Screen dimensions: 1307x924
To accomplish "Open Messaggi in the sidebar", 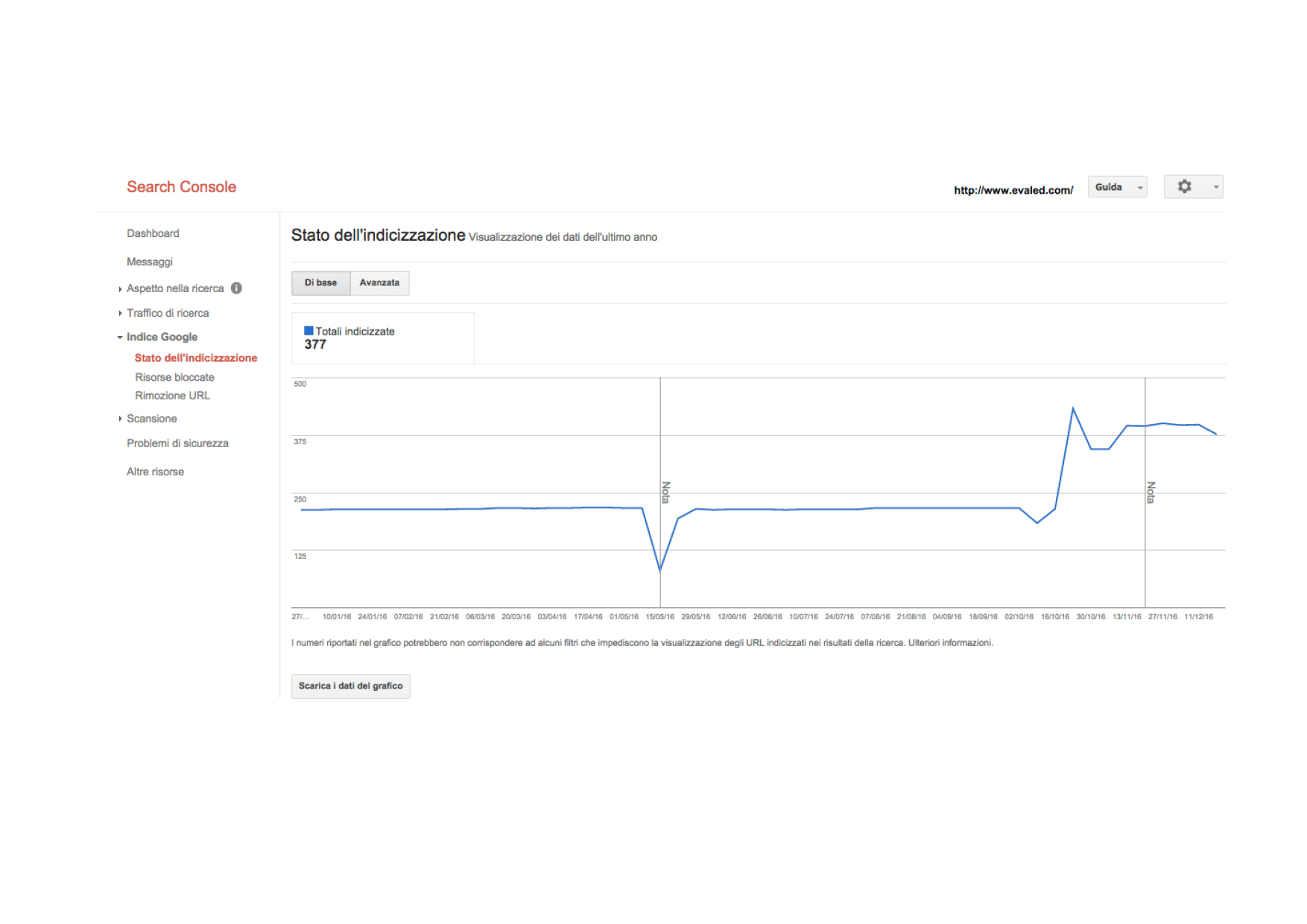I will coord(150,262).
